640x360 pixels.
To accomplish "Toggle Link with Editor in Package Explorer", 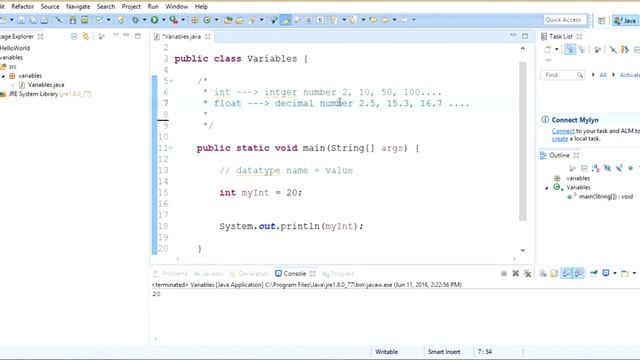I will (85, 36).
